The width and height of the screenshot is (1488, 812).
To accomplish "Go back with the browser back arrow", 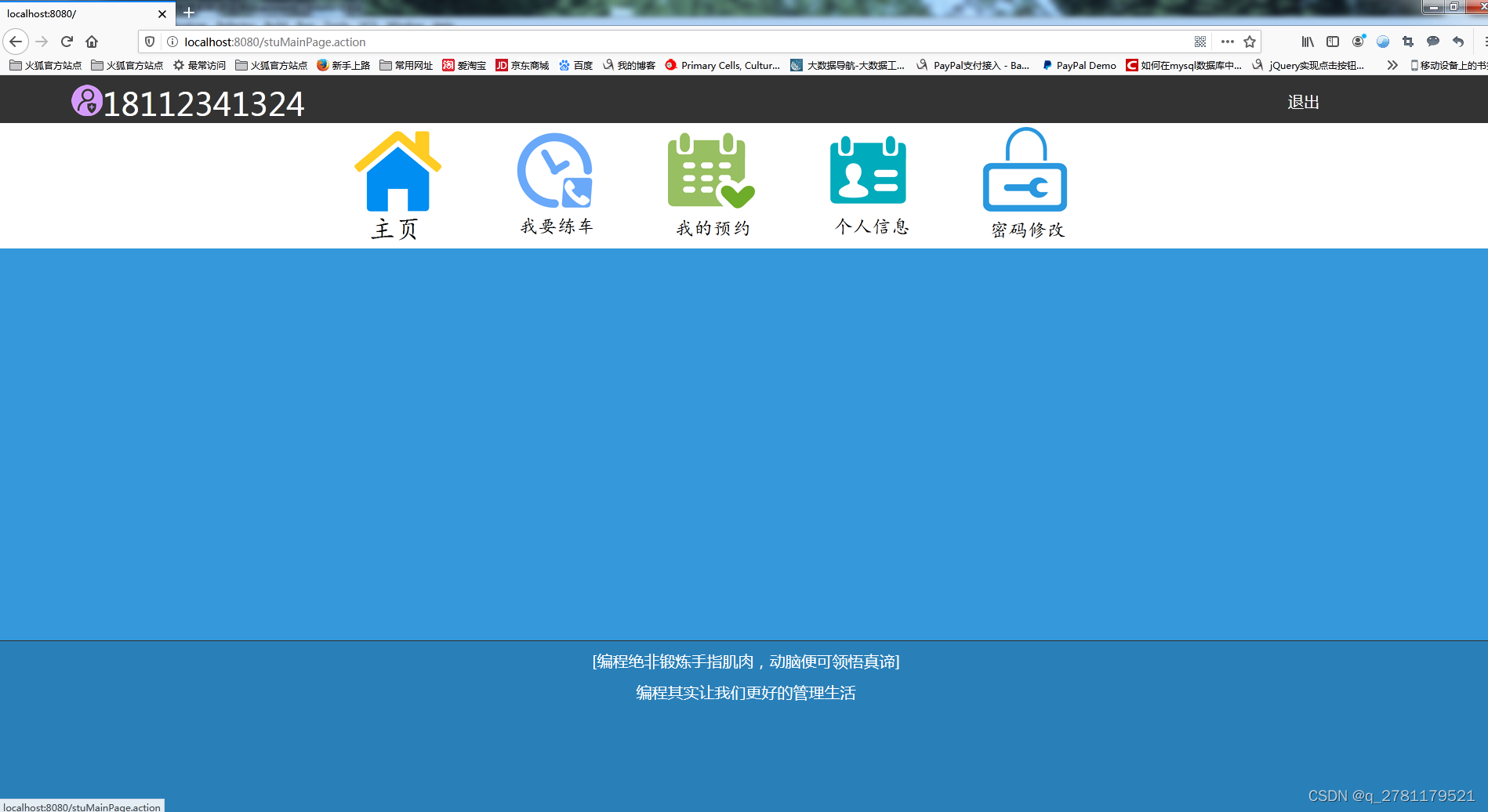I will 16,42.
